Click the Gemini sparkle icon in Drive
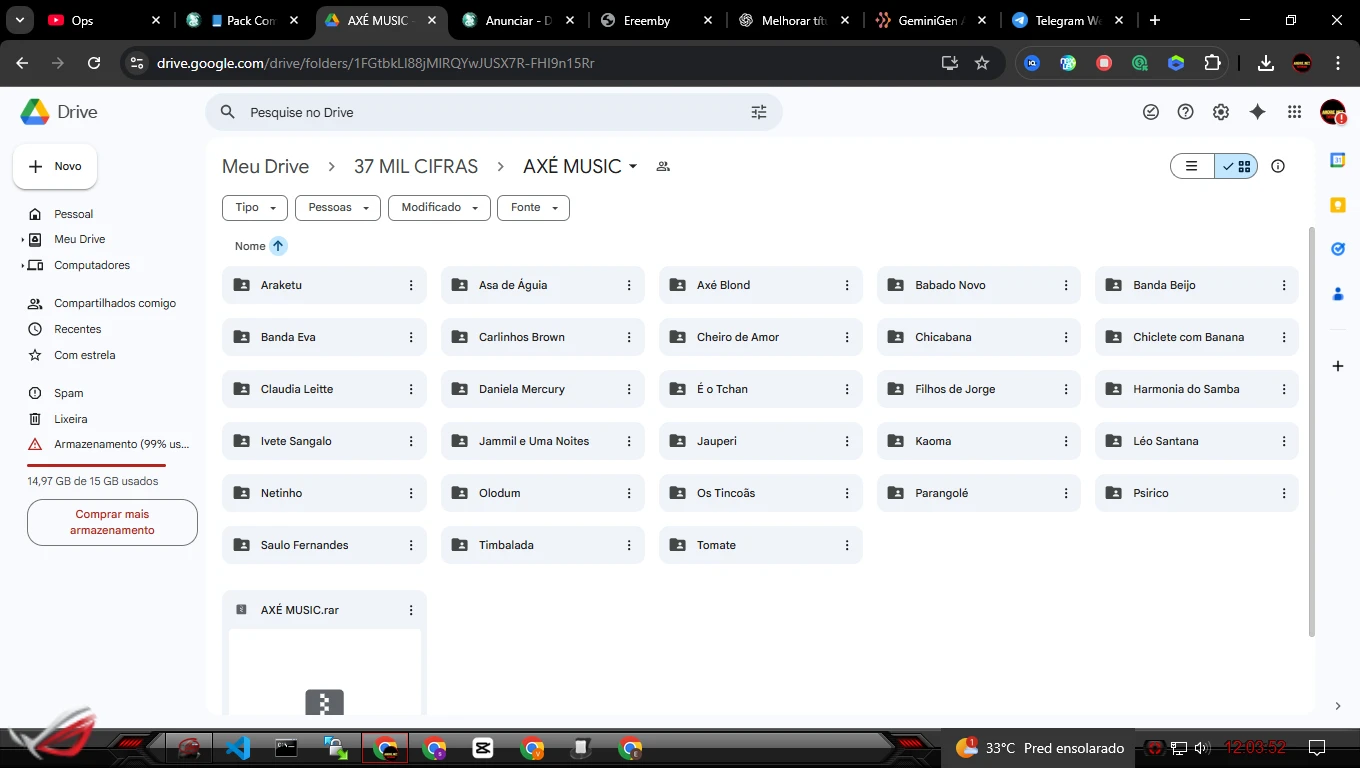This screenshot has width=1360, height=768. (1257, 112)
